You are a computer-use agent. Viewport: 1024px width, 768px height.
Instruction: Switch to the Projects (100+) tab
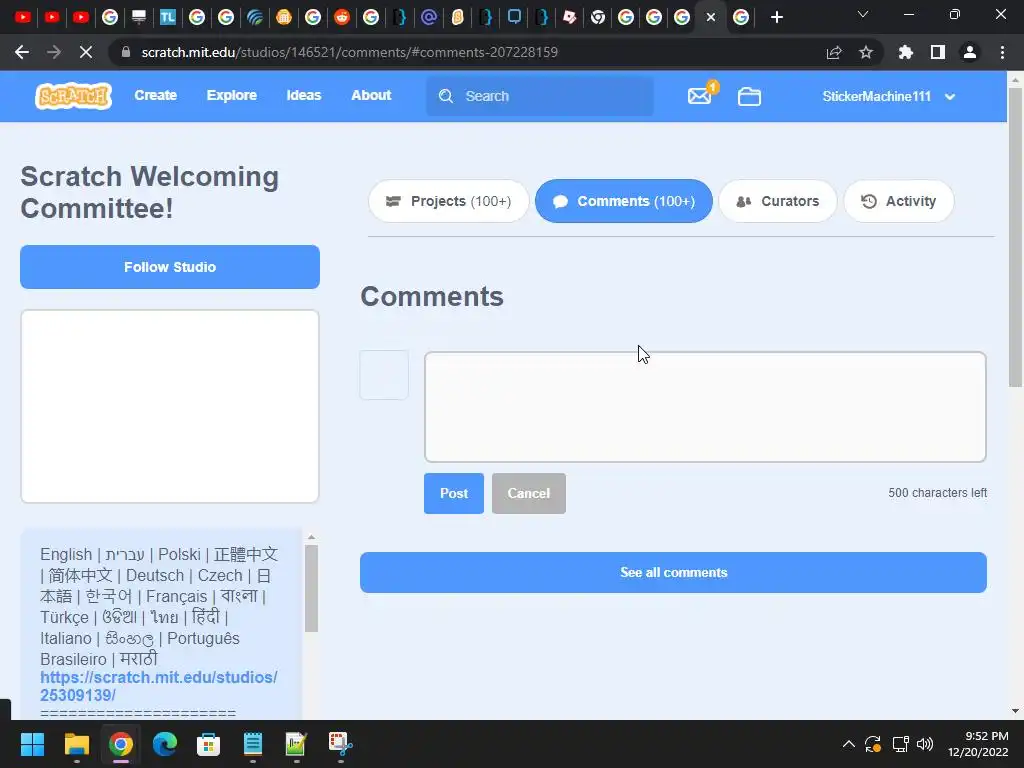click(x=448, y=201)
